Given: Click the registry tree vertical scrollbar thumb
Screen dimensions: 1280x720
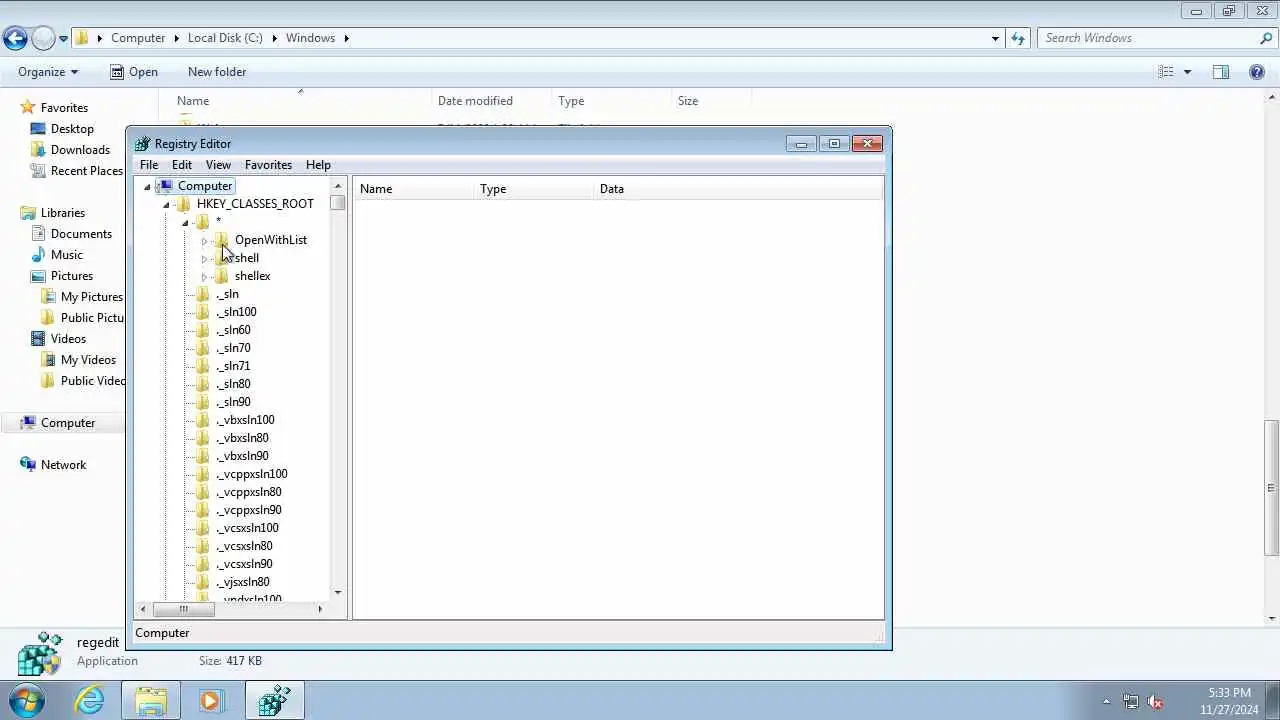Looking at the screenshot, I should pos(338,202).
